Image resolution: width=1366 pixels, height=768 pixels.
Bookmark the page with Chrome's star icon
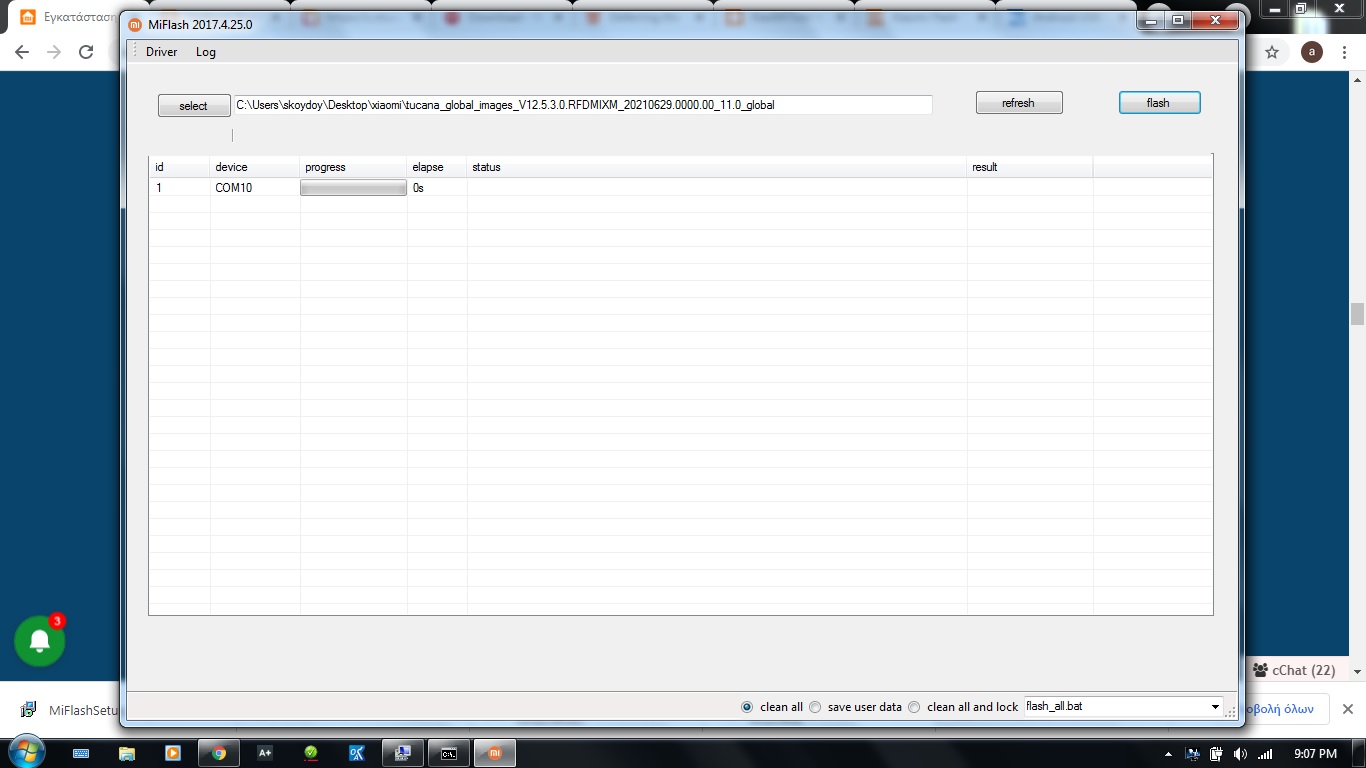(1272, 52)
